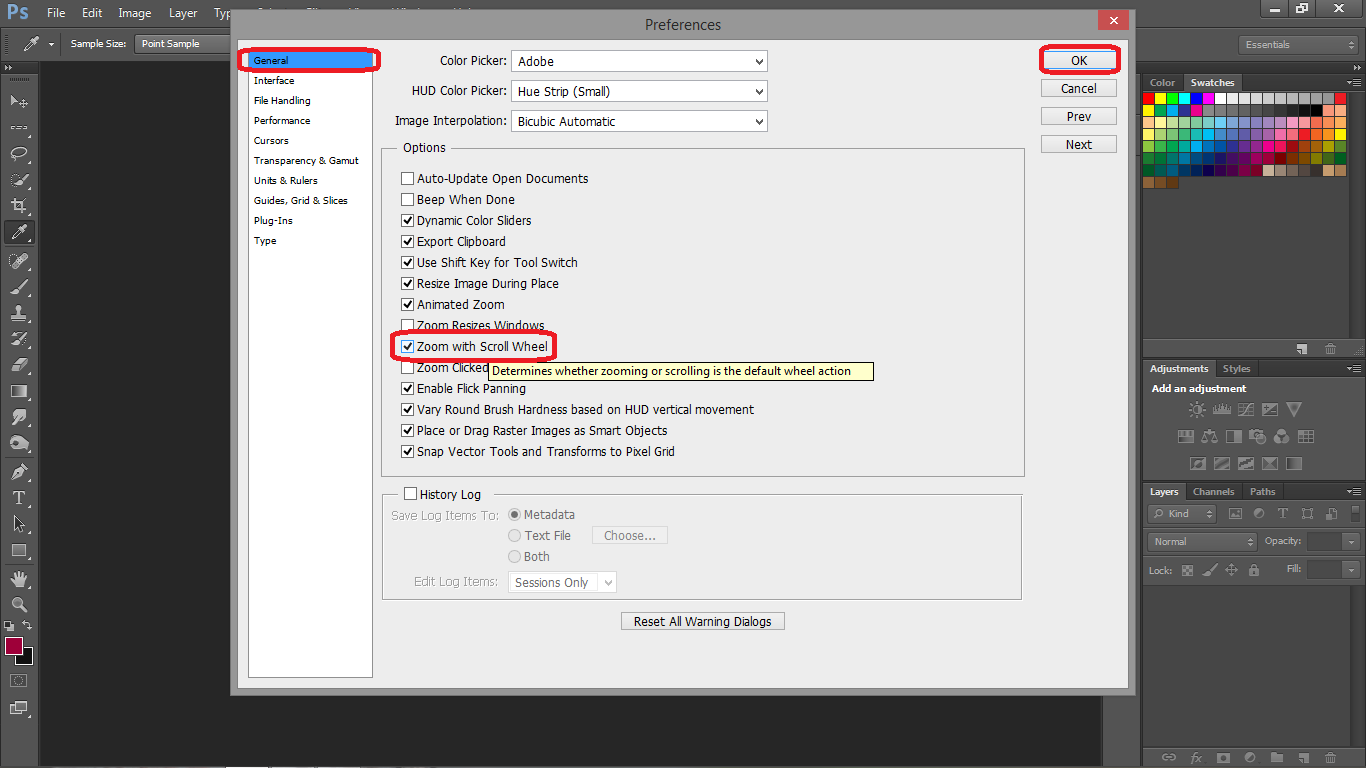This screenshot has height=768, width=1366.
Task: Switch to the Channels tab
Action: [1213, 491]
